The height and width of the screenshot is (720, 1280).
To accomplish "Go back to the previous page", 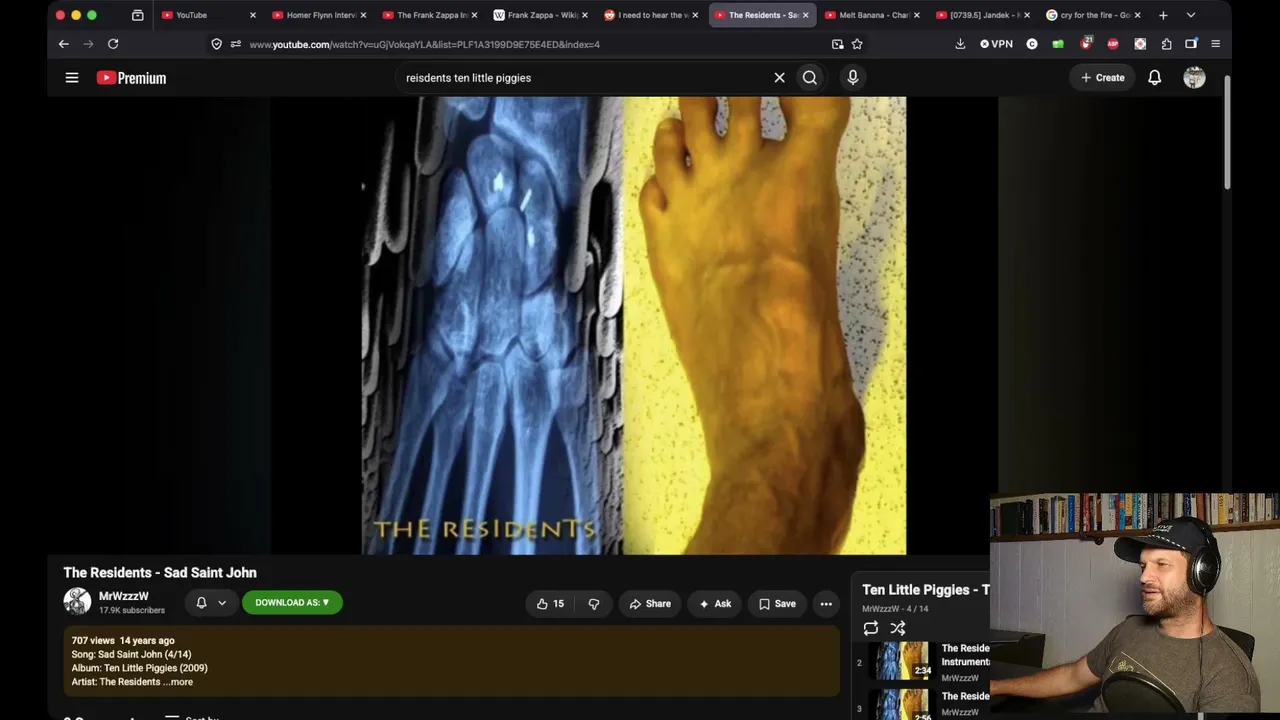I will [63, 44].
